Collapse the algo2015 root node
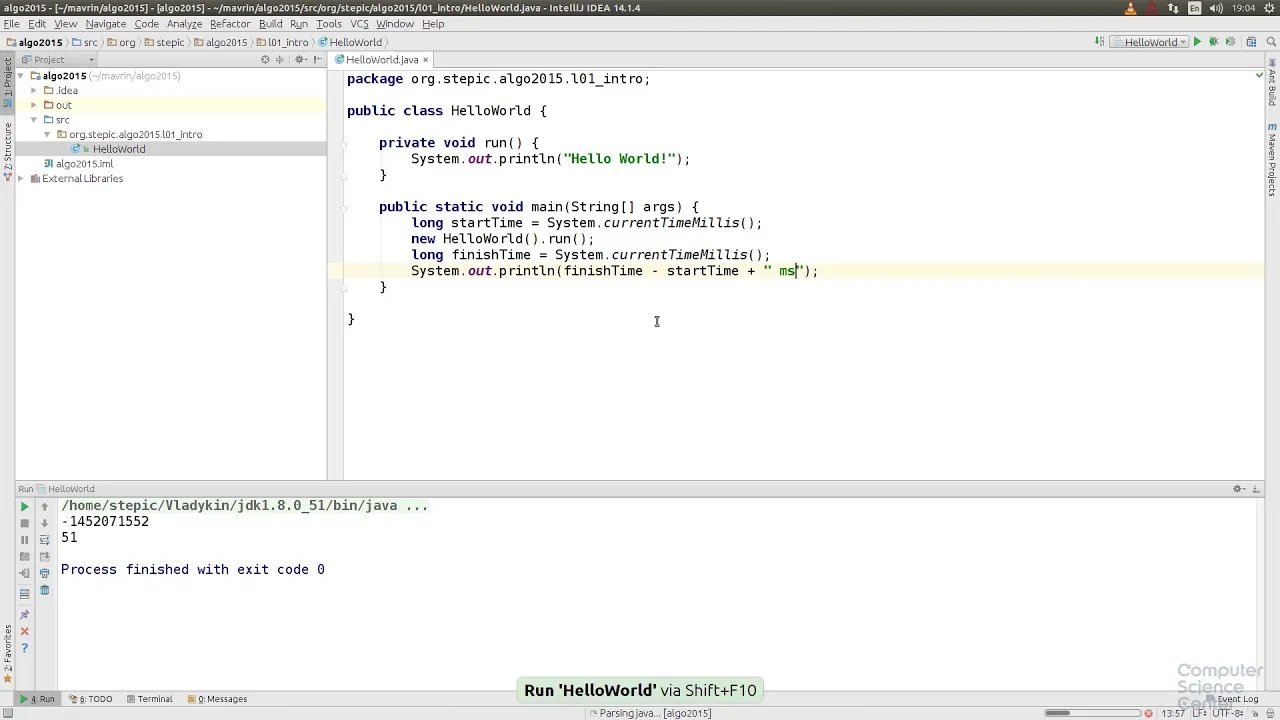Screen dimensions: 1280x720 (x=21, y=76)
